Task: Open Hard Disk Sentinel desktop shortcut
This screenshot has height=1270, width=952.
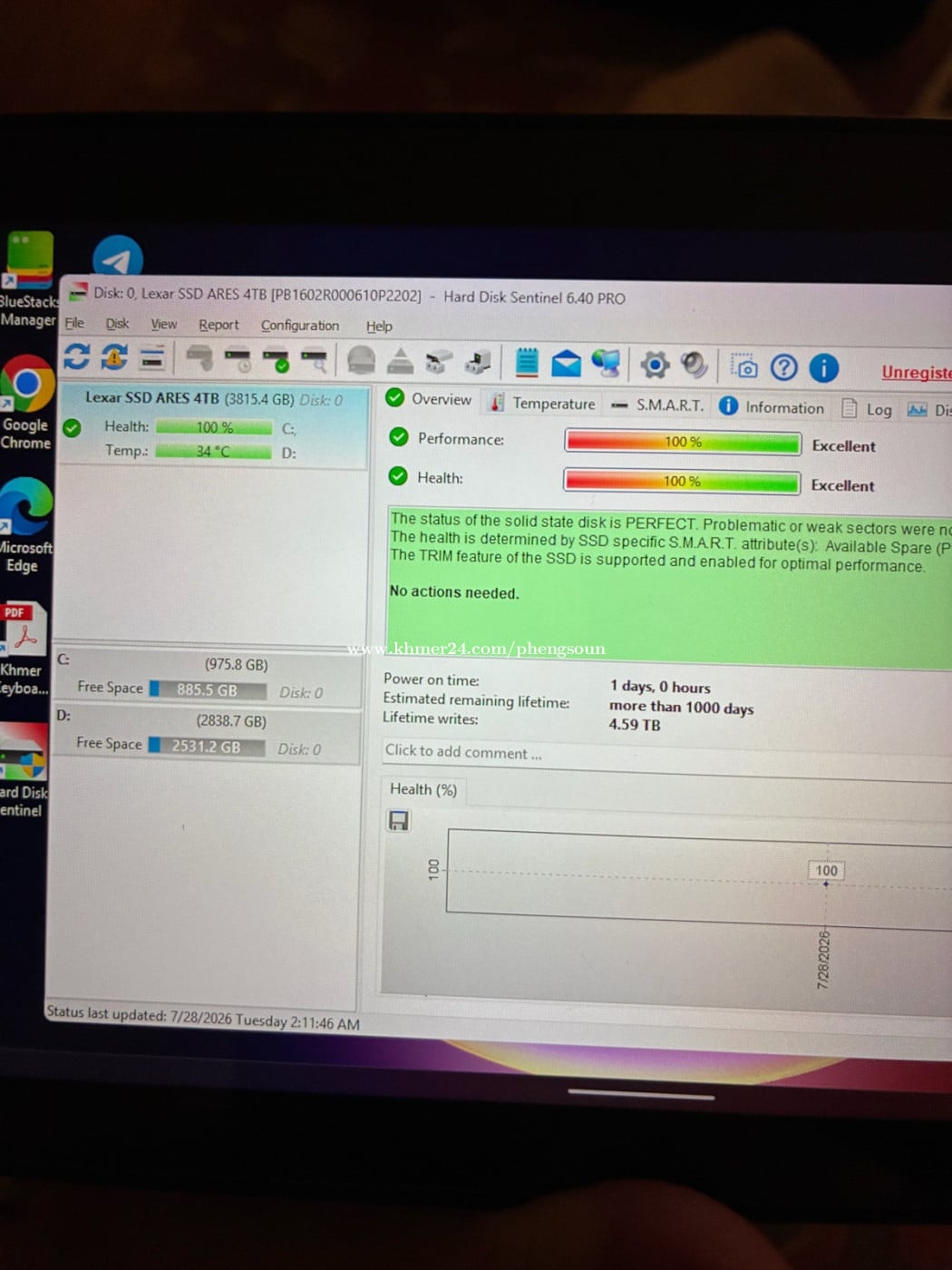Action: coord(23,771)
